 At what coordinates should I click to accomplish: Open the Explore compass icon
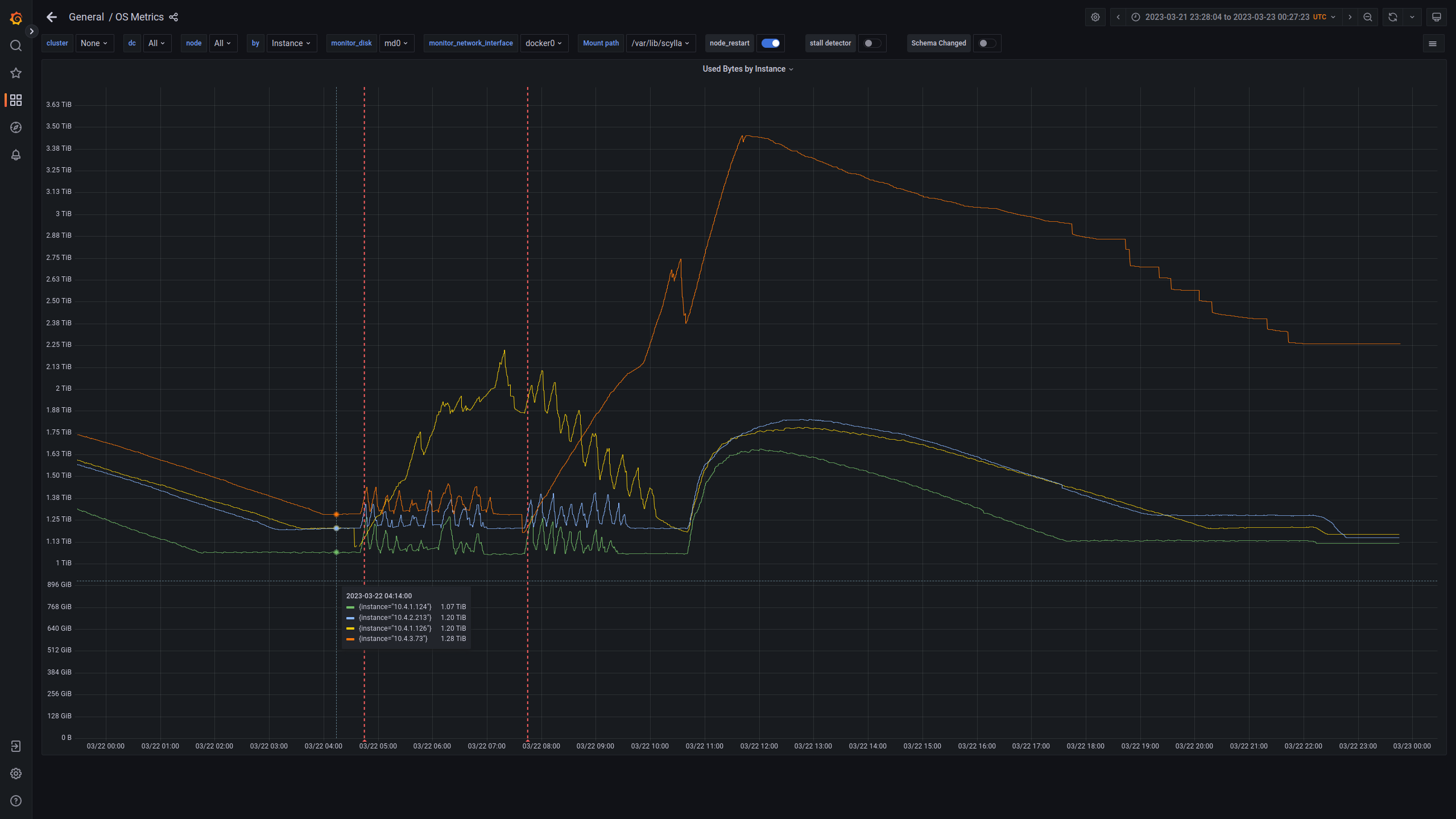click(16, 127)
